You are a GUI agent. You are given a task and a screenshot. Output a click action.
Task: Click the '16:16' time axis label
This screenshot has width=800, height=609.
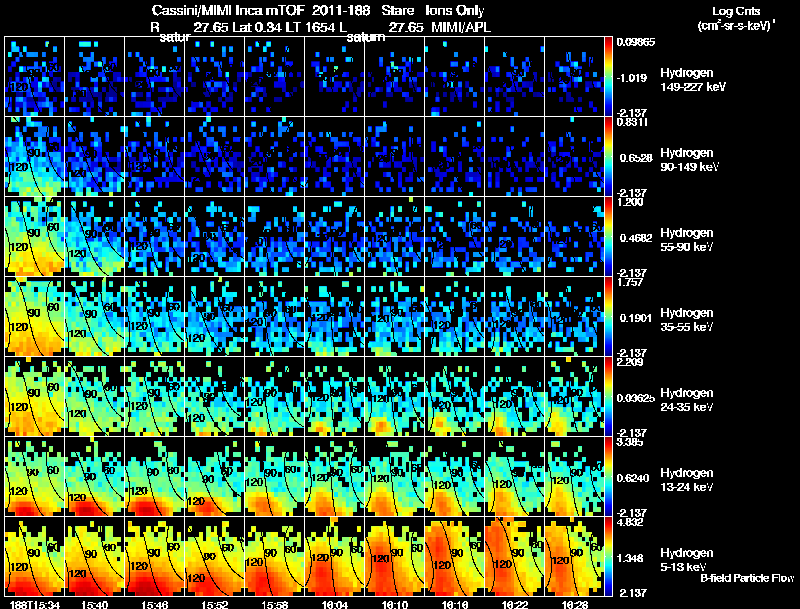click(455, 604)
